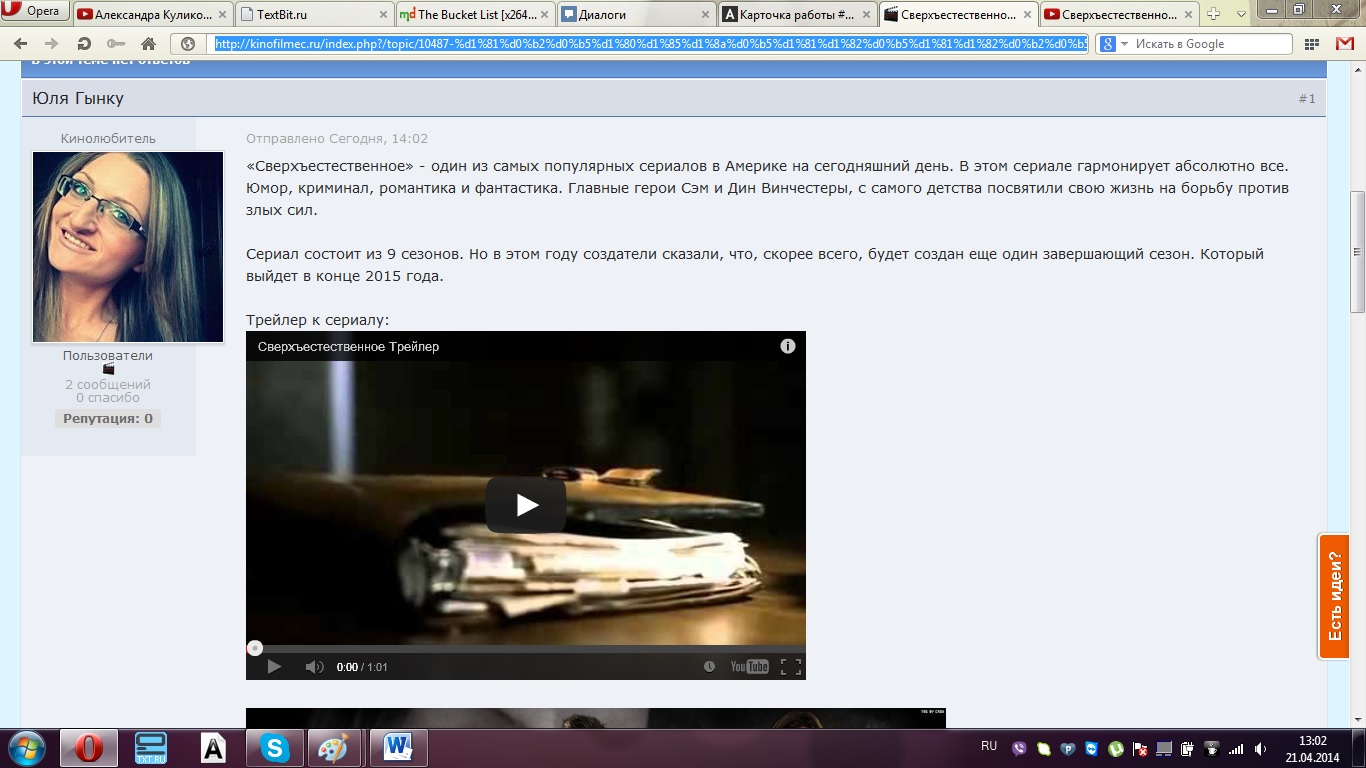Image resolution: width=1366 pixels, height=768 pixels.
Task: Open Viber from the system tray
Action: (x=1020, y=748)
